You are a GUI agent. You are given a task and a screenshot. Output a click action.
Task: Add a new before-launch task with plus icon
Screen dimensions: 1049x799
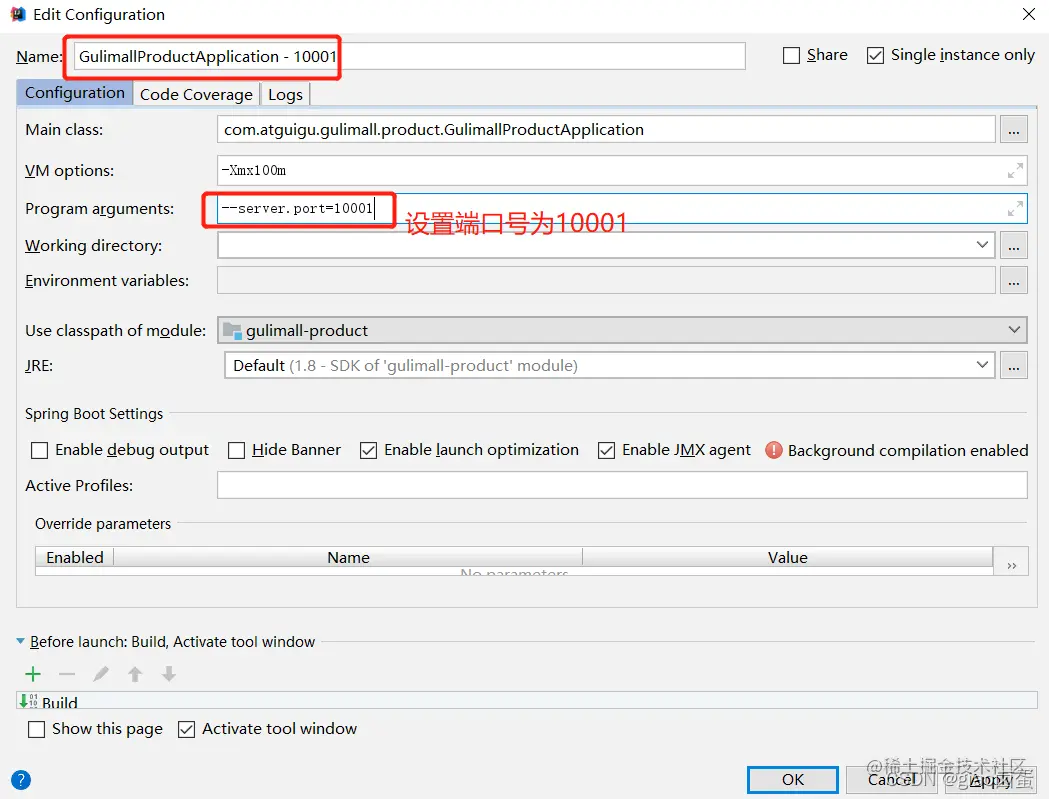[x=33, y=674]
